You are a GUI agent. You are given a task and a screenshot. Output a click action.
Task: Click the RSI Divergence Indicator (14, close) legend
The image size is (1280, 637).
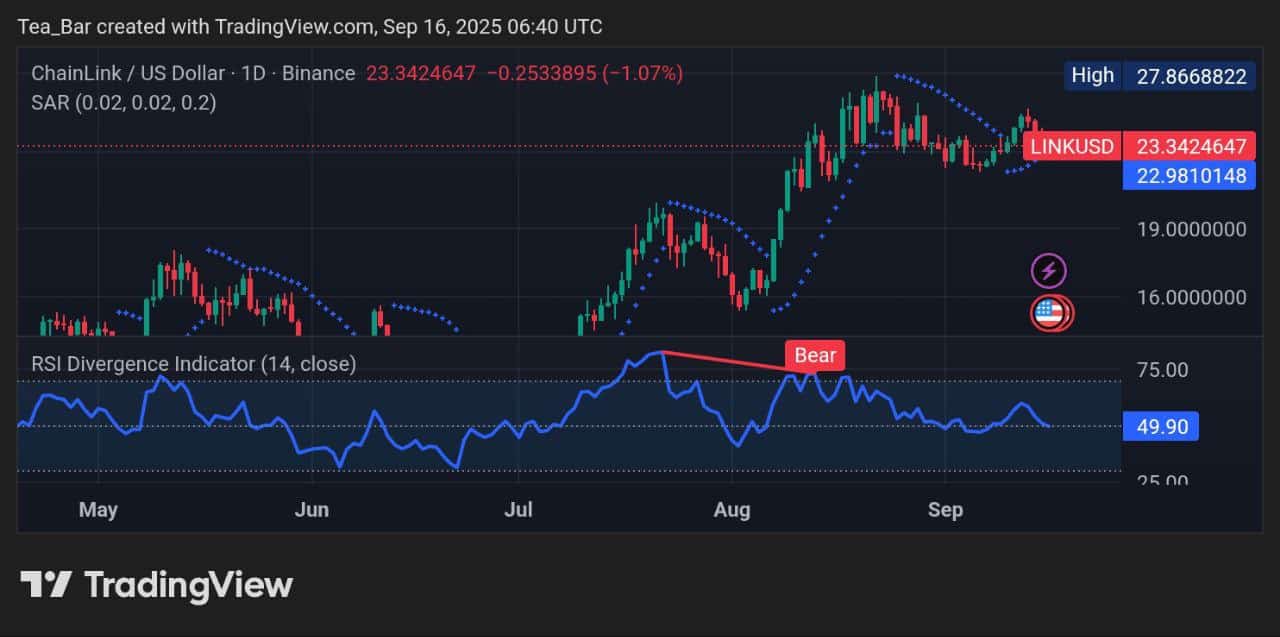pos(193,364)
